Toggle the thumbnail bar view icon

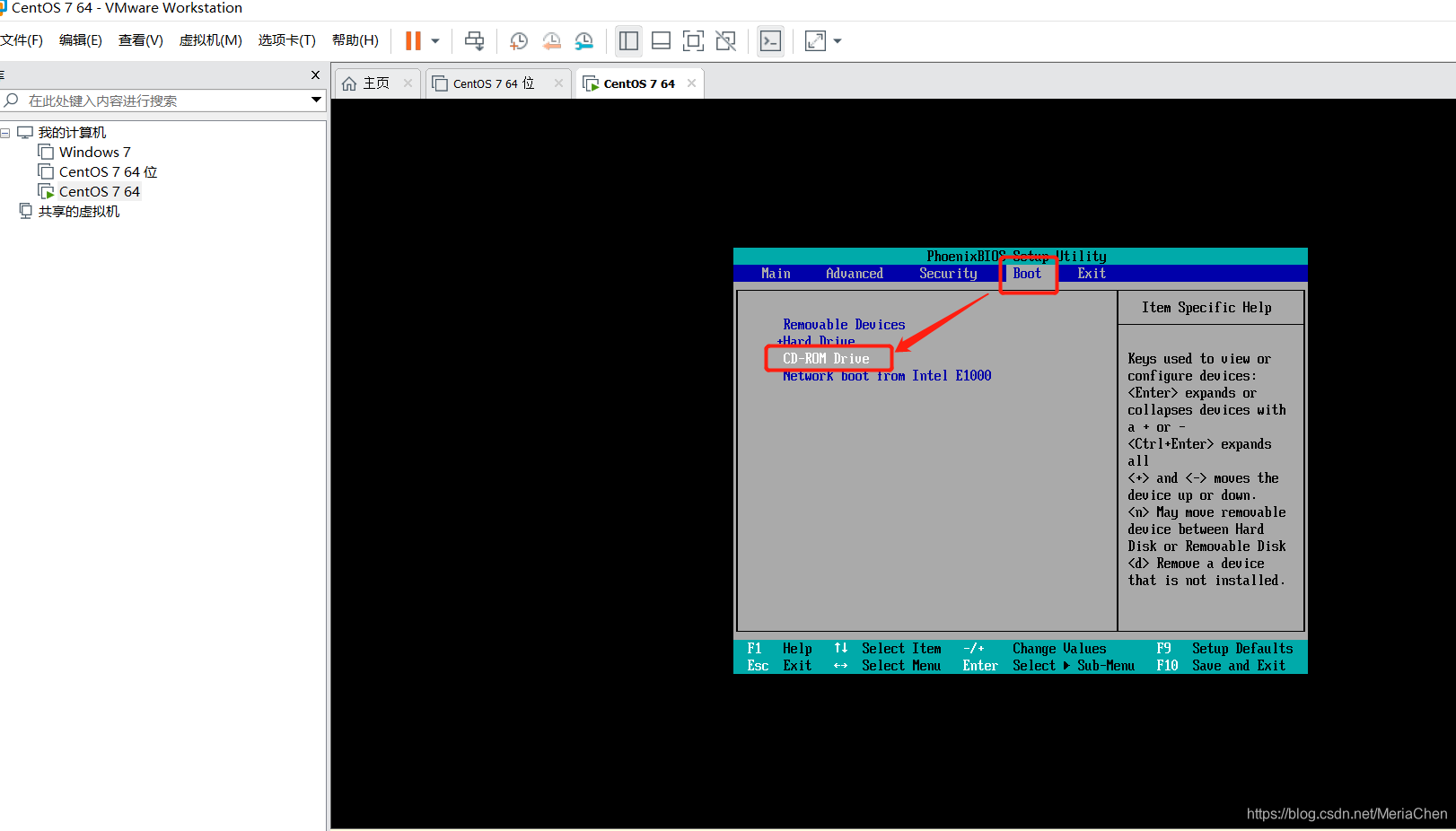click(x=661, y=40)
